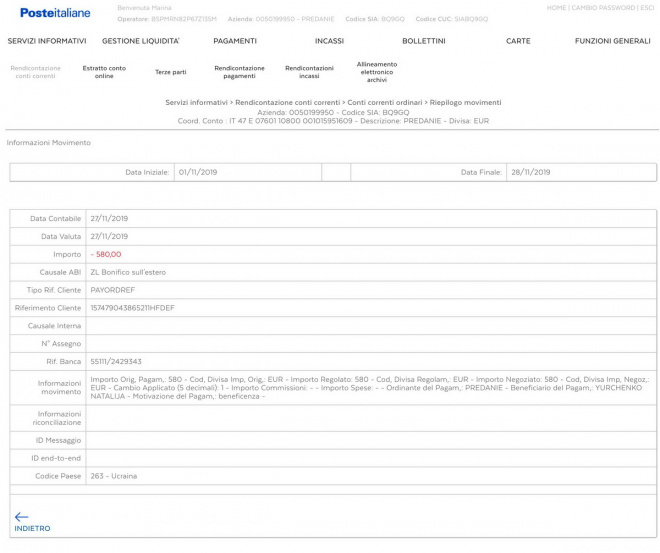Screen dimensions: 660x553
Task: Open the SERVIZI INFORMATIVI menu
Action: 47,41
